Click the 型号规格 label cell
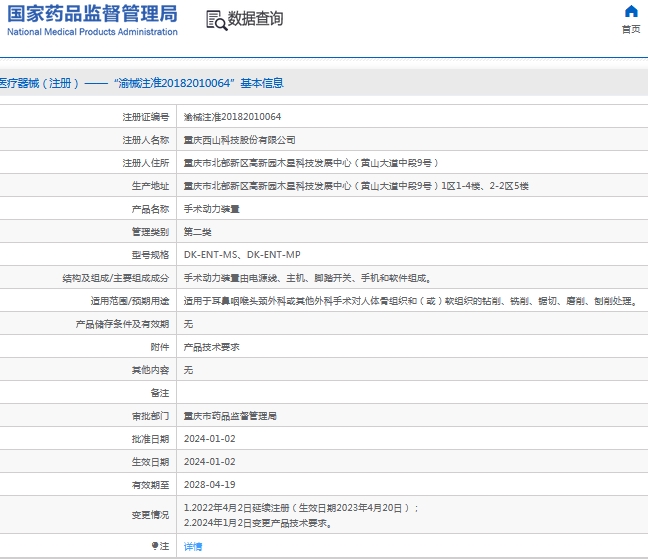The image size is (648, 559). click(150, 255)
